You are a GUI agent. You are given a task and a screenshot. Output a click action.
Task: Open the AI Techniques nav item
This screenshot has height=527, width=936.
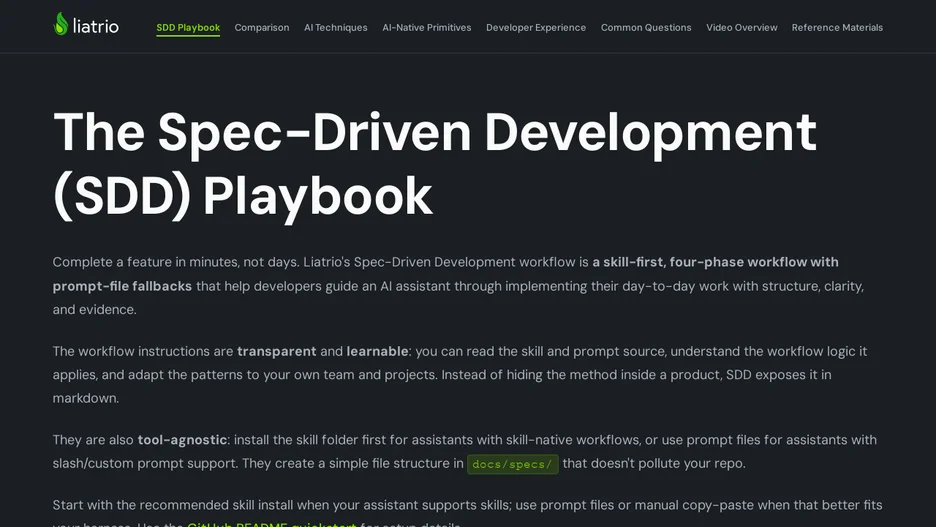click(x=335, y=27)
